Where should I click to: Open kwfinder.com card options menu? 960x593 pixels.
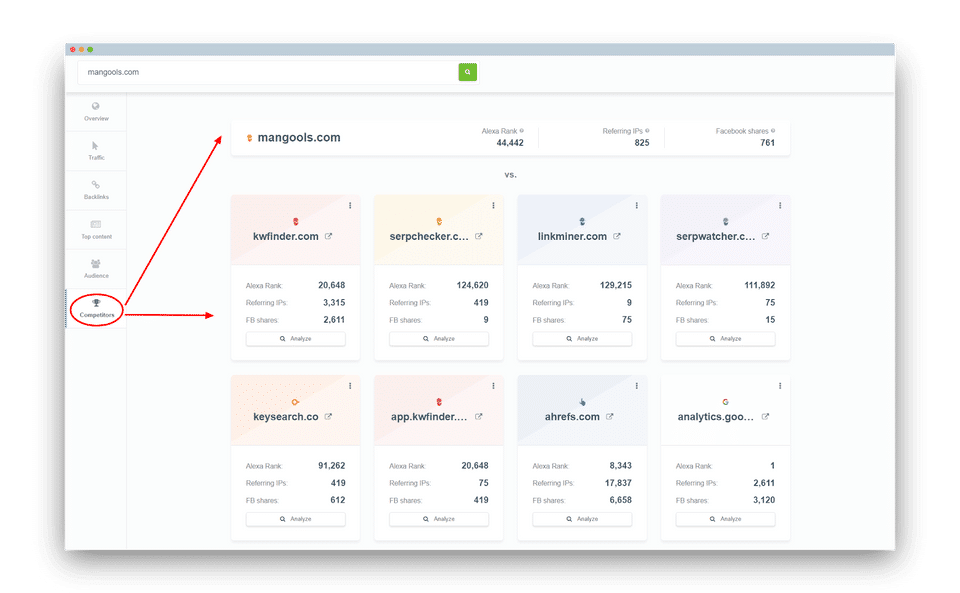(350, 206)
